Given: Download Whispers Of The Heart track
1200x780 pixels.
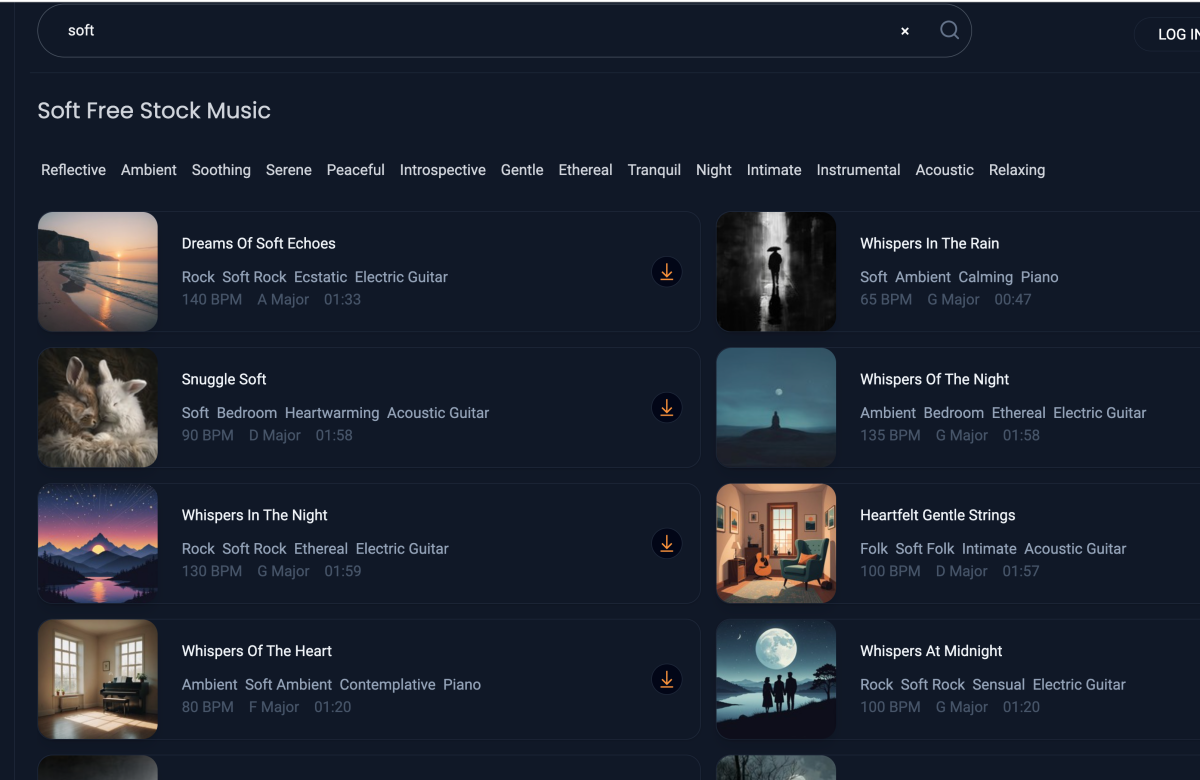Looking at the screenshot, I should tap(667, 679).
